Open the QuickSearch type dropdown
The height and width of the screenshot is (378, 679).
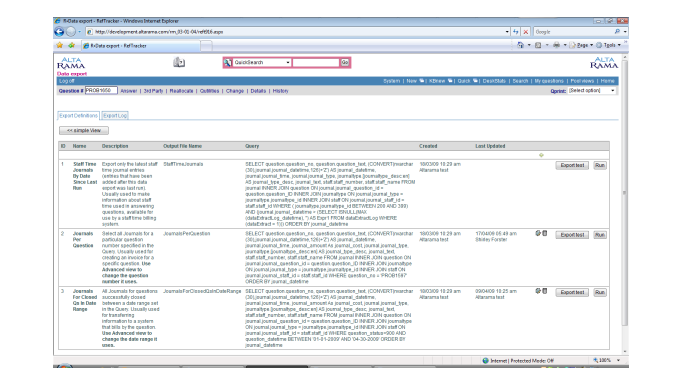click(288, 63)
